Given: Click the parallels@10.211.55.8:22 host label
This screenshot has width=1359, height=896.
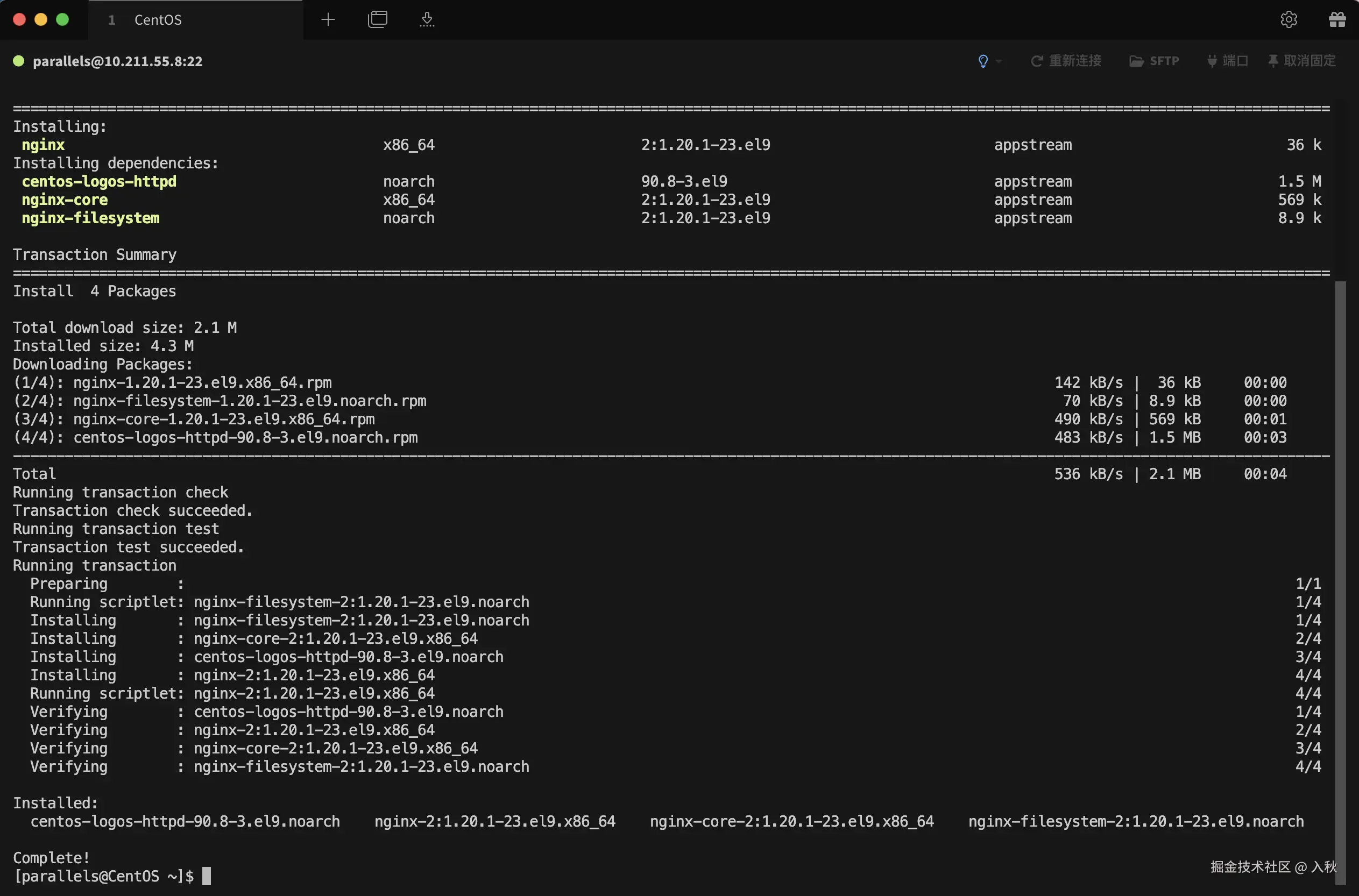Looking at the screenshot, I should tap(118, 61).
